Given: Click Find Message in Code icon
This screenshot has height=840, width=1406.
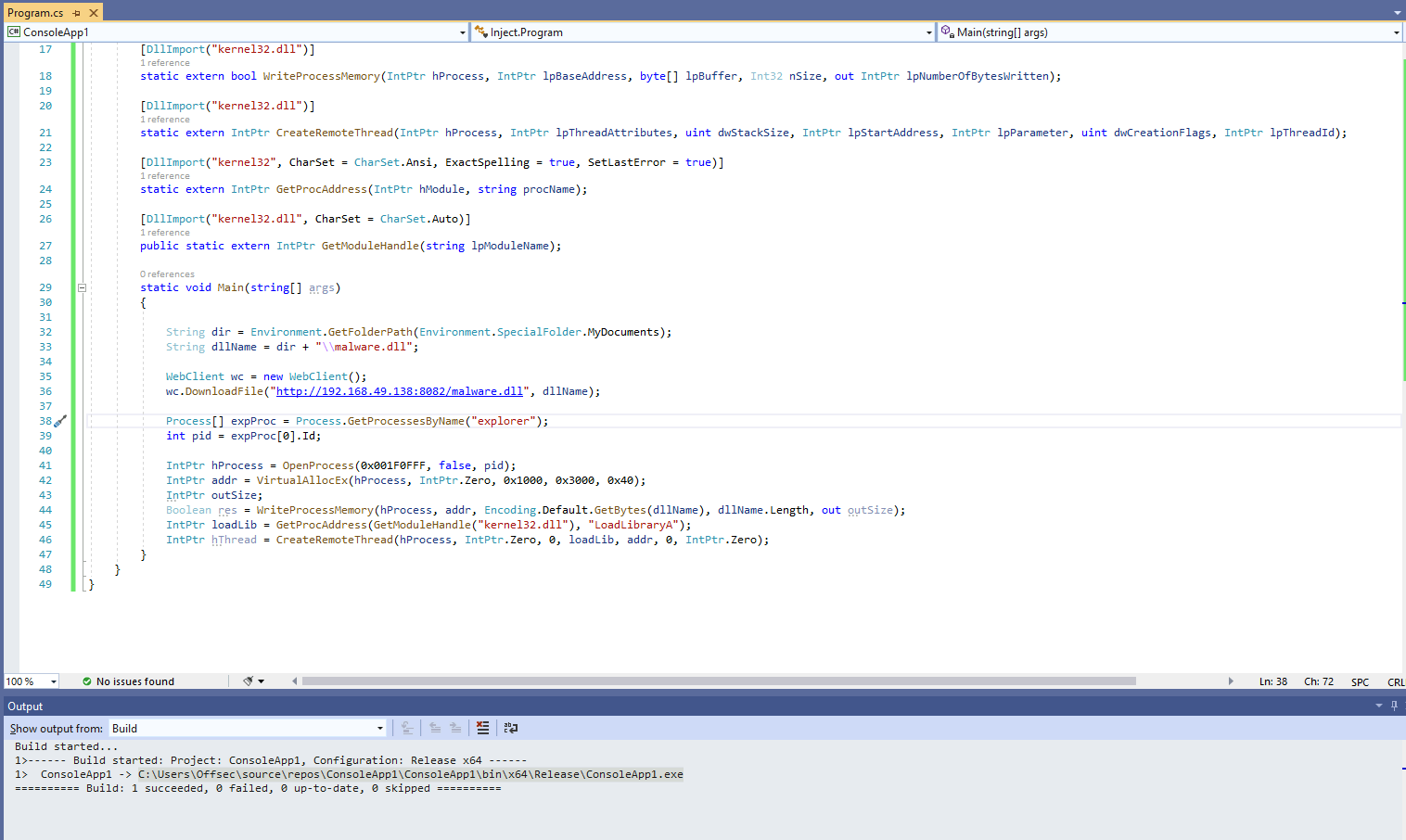Looking at the screenshot, I should coord(407,729).
